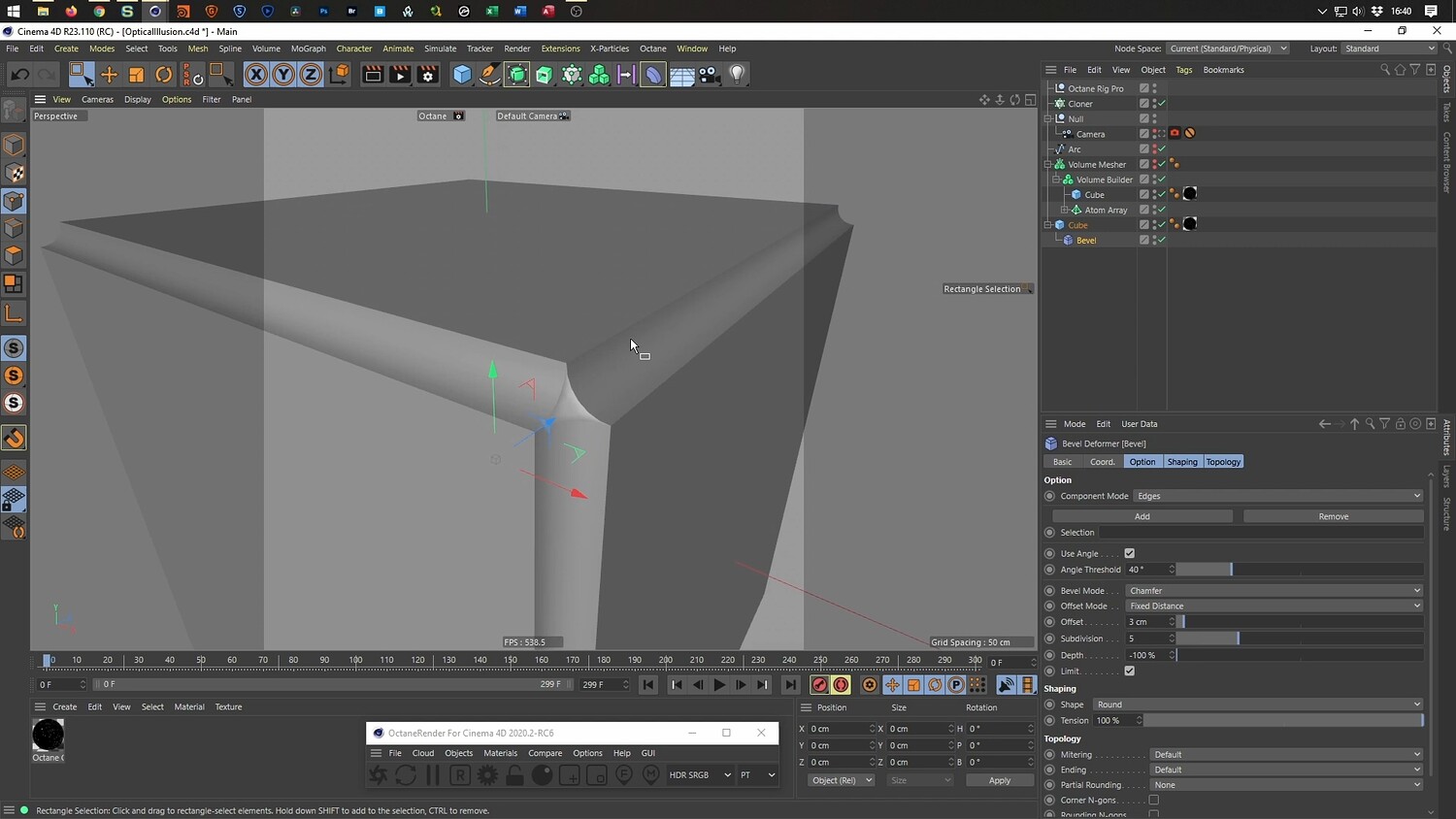Uncheck the Limit checkbox

pyautogui.click(x=1129, y=671)
